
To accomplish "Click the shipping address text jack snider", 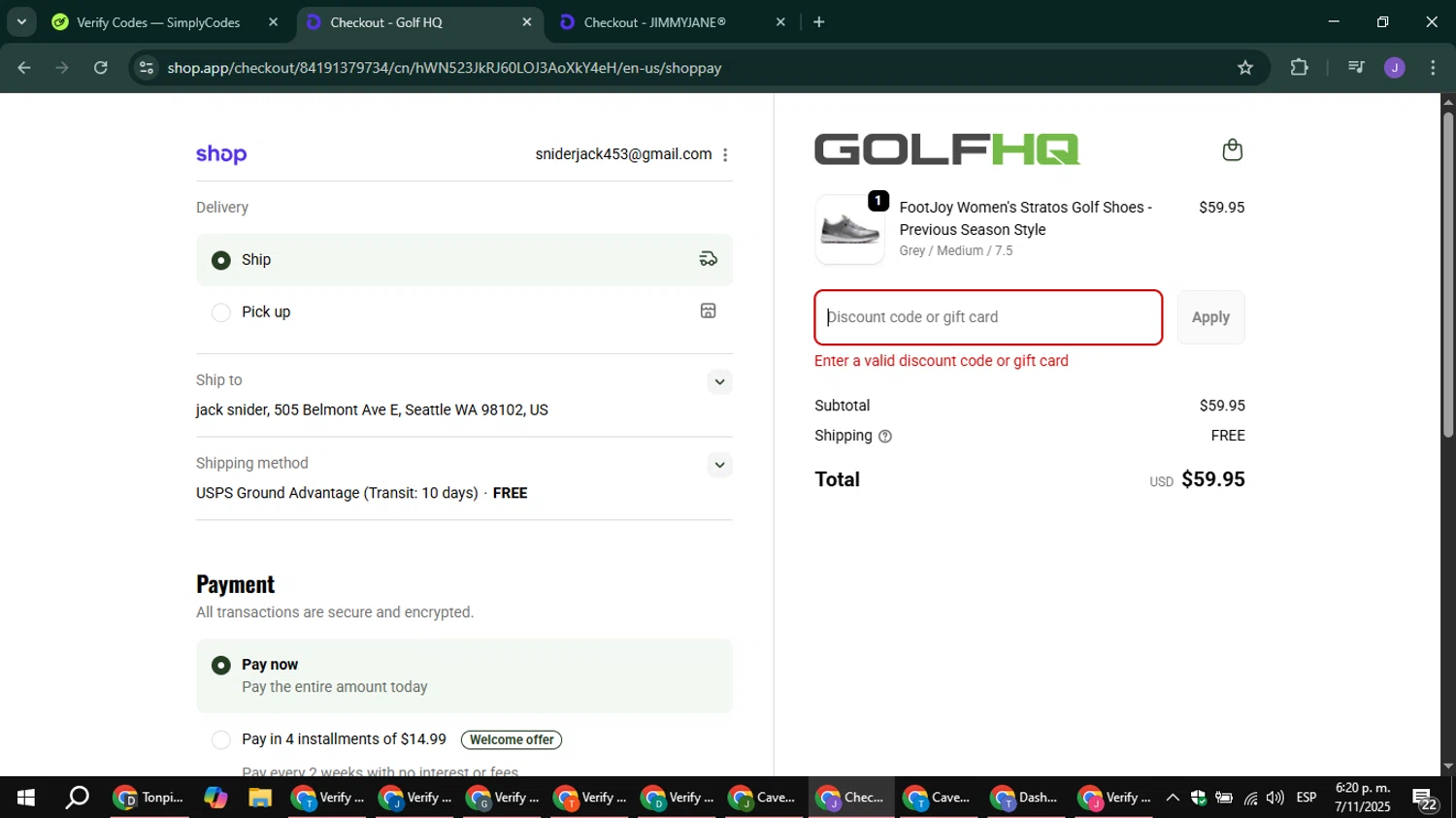I will pyautogui.click(x=372, y=410).
